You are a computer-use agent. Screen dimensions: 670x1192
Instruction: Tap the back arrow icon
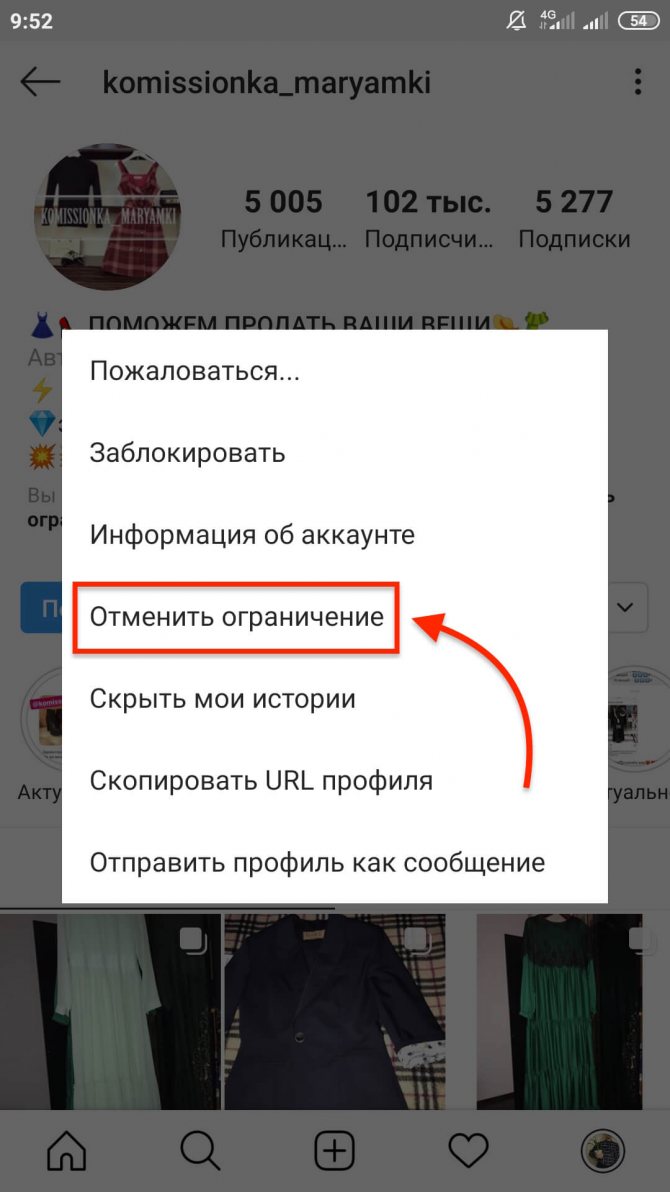coord(40,82)
